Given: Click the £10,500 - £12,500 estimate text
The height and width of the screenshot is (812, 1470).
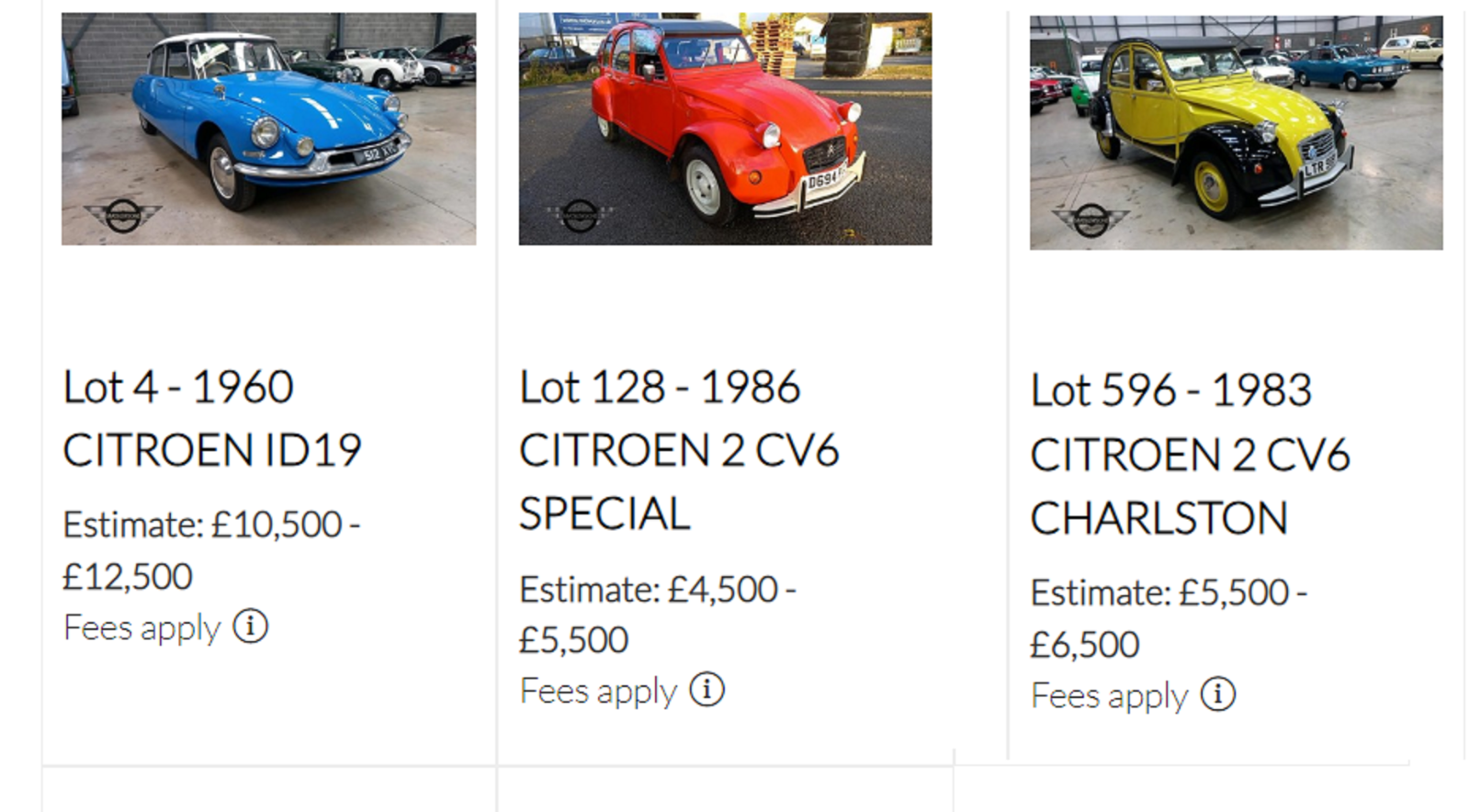Looking at the screenshot, I should (211, 550).
